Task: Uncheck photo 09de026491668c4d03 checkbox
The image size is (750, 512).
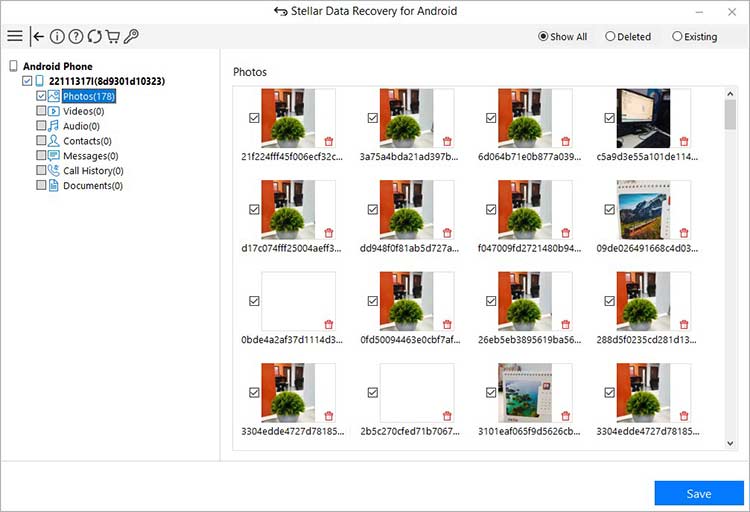Action: click(609, 209)
